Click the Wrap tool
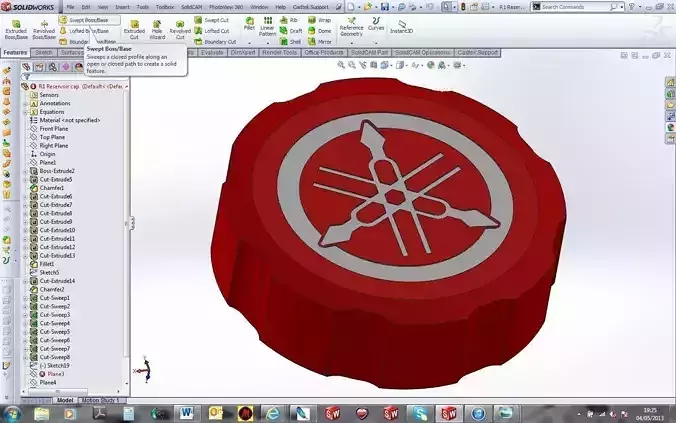The image size is (676, 423). point(319,20)
